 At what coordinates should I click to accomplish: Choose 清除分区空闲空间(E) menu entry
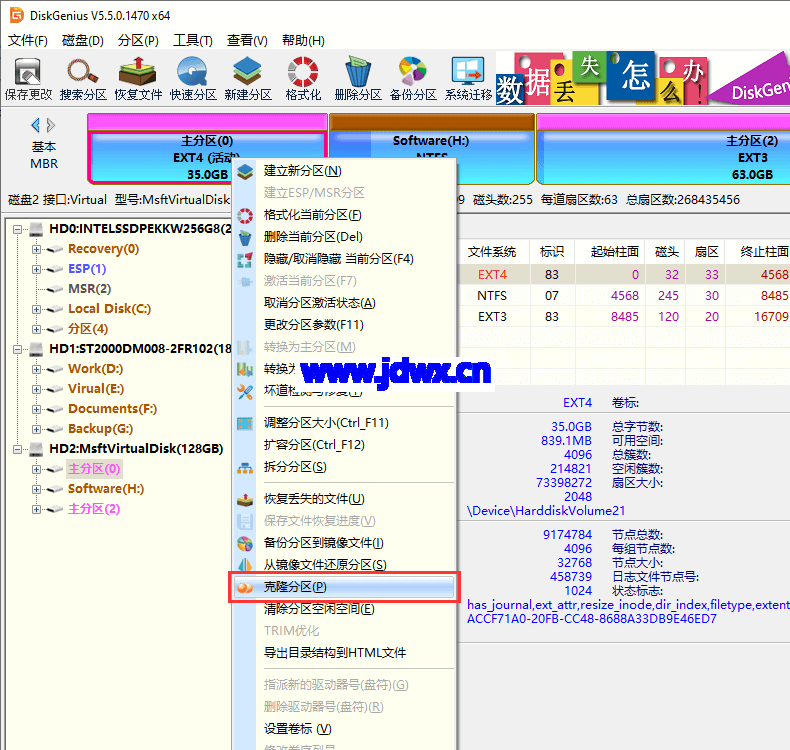coord(344,609)
